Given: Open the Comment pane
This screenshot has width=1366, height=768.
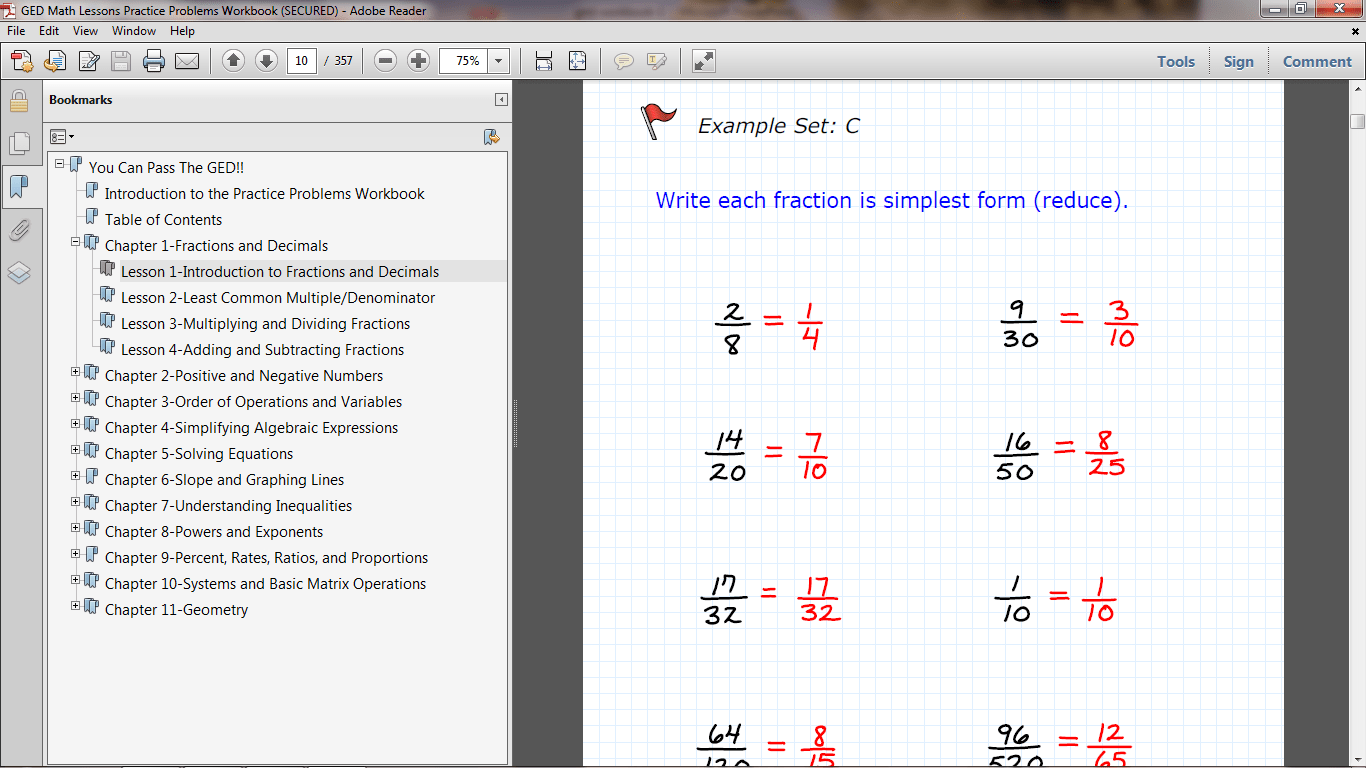Looking at the screenshot, I should [1317, 61].
